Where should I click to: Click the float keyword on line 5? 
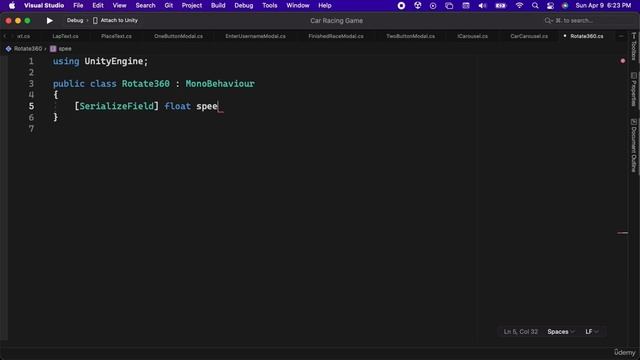[178, 106]
